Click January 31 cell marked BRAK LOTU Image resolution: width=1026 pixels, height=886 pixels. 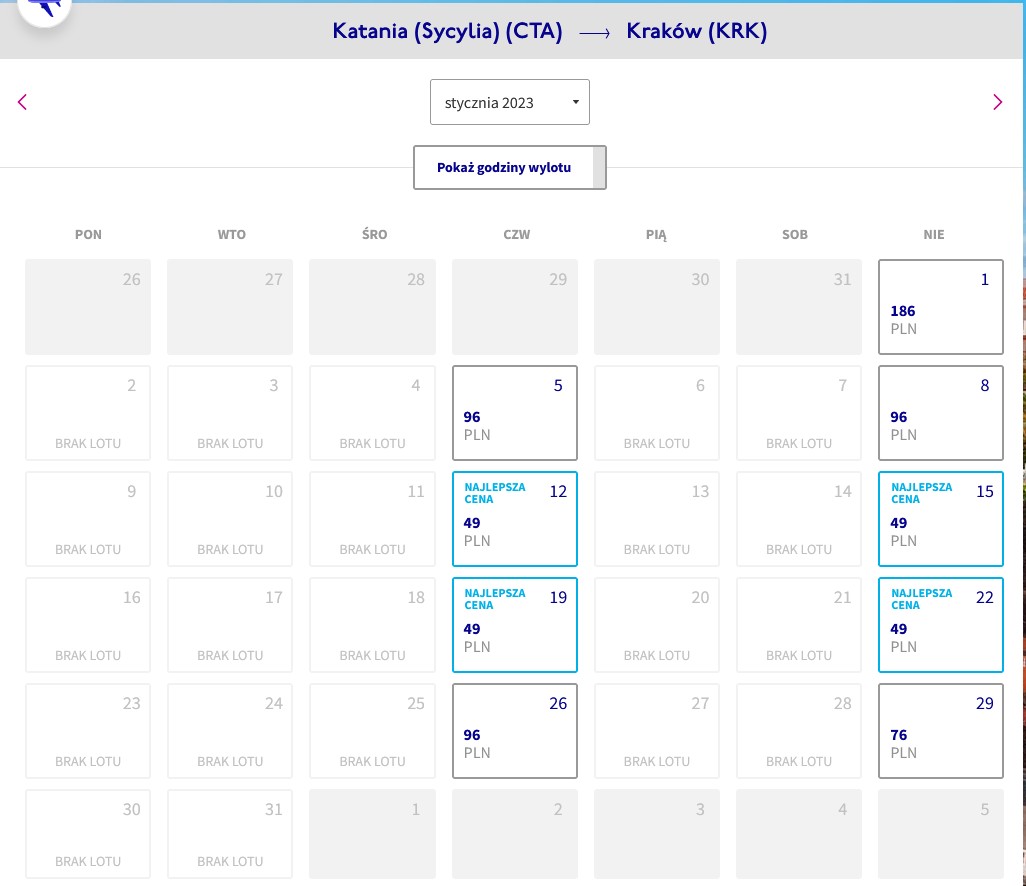tap(230, 834)
